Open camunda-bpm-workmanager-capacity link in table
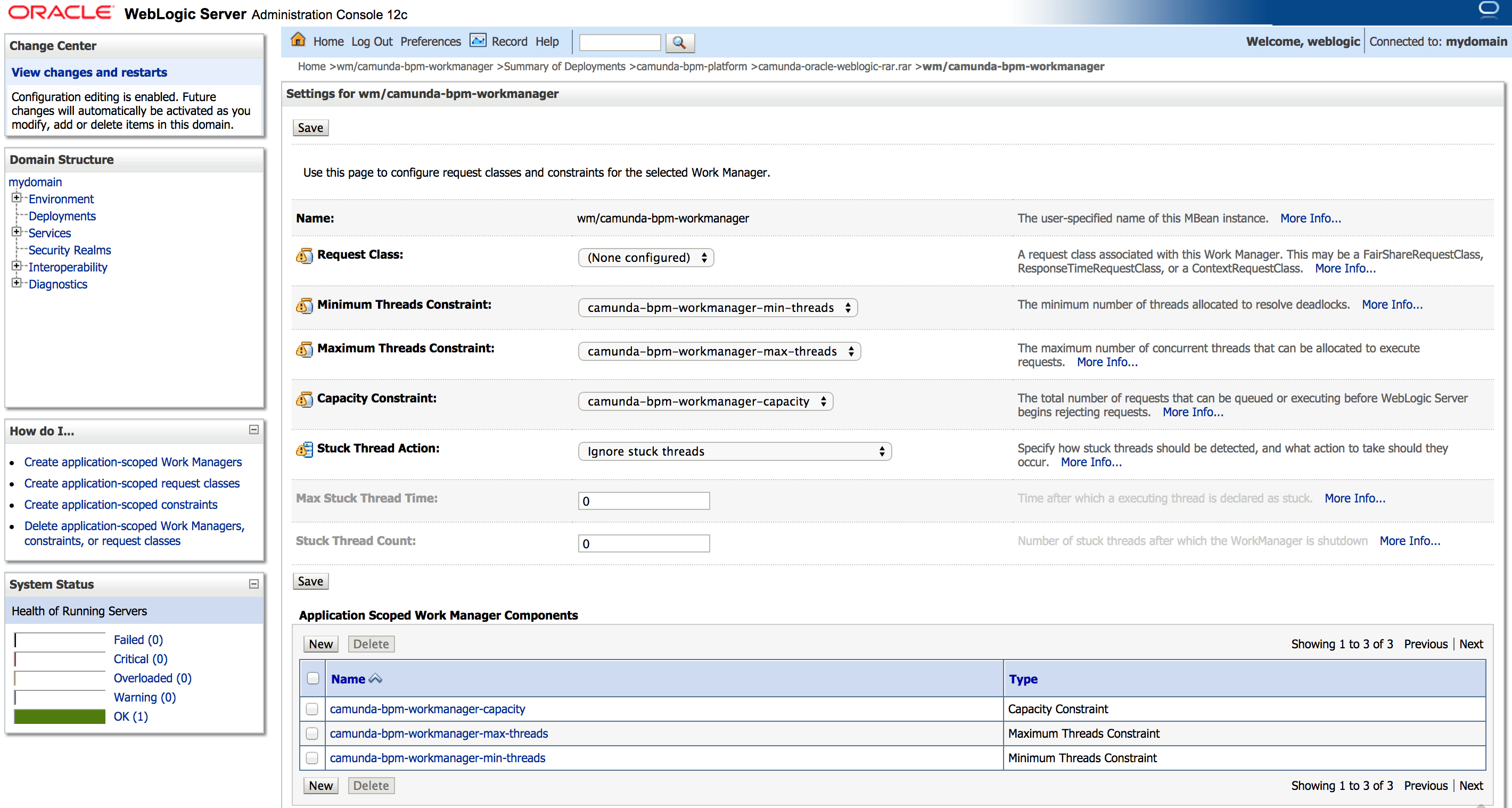Image resolution: width=1512 pixels, height=808 pixels. coord(428,709)
